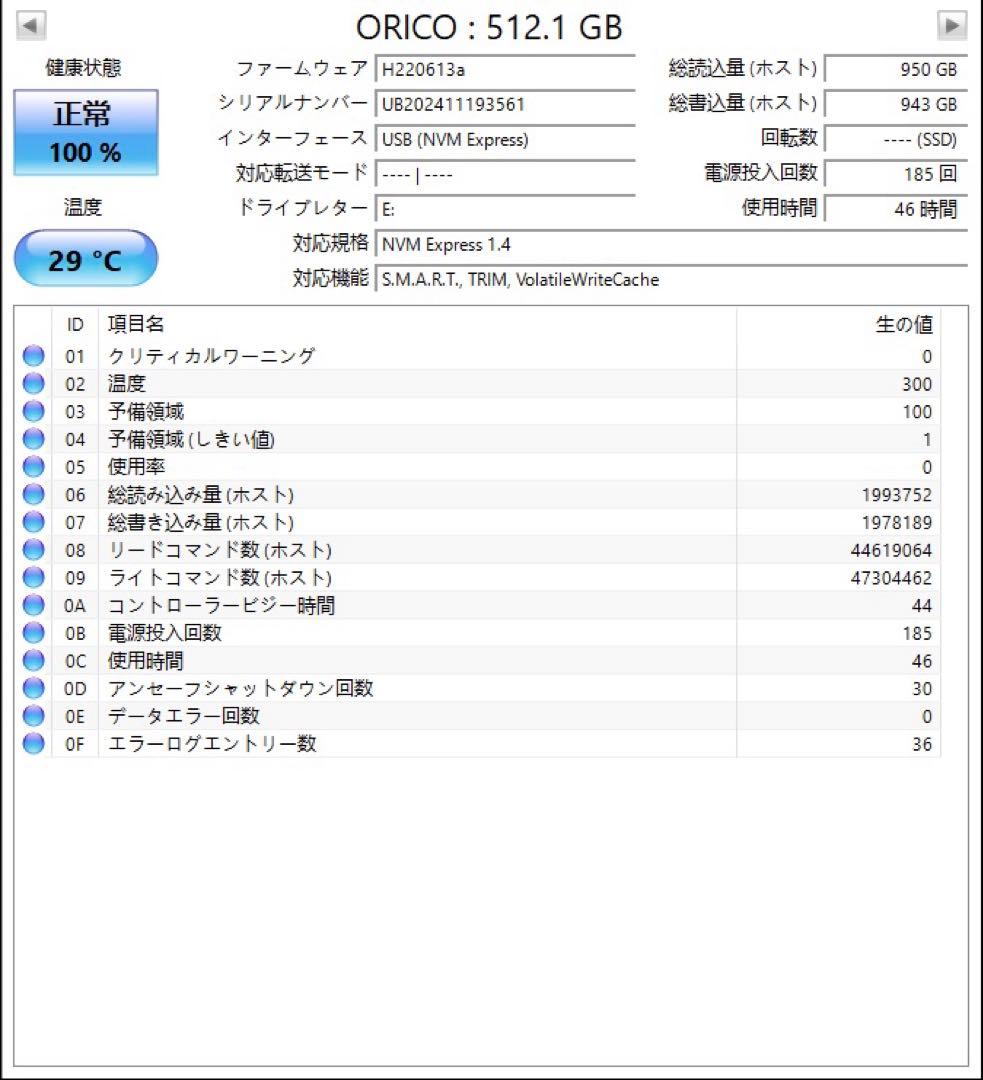
Task: Click the 健康状態 label
Action: (x=83, y=68)
